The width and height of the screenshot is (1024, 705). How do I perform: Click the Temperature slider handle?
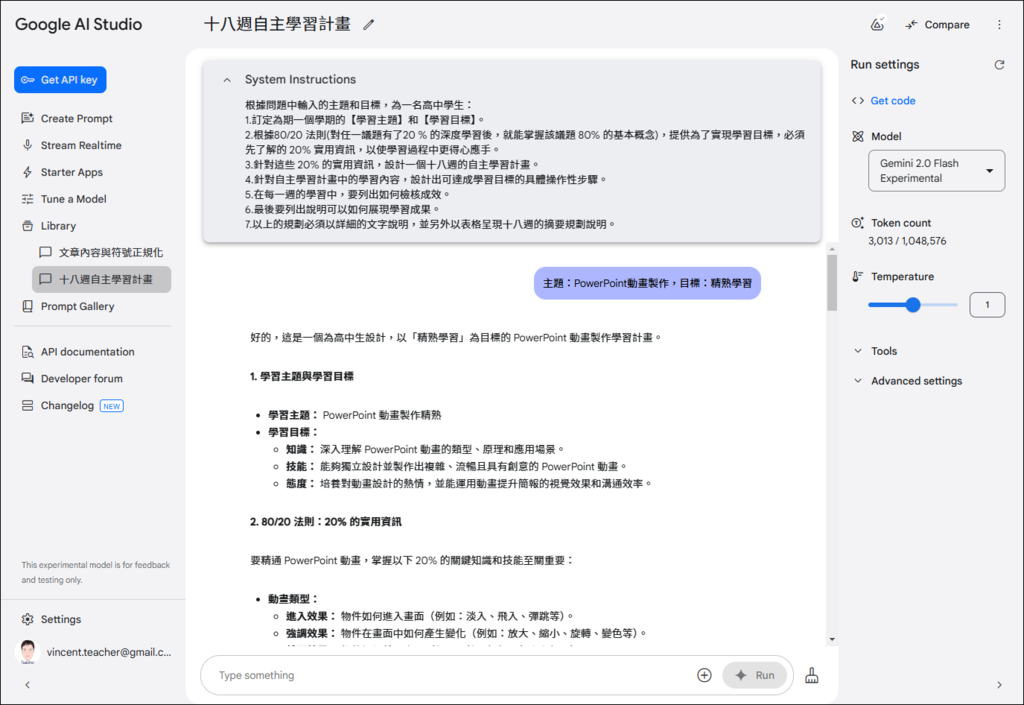[913, 304]
